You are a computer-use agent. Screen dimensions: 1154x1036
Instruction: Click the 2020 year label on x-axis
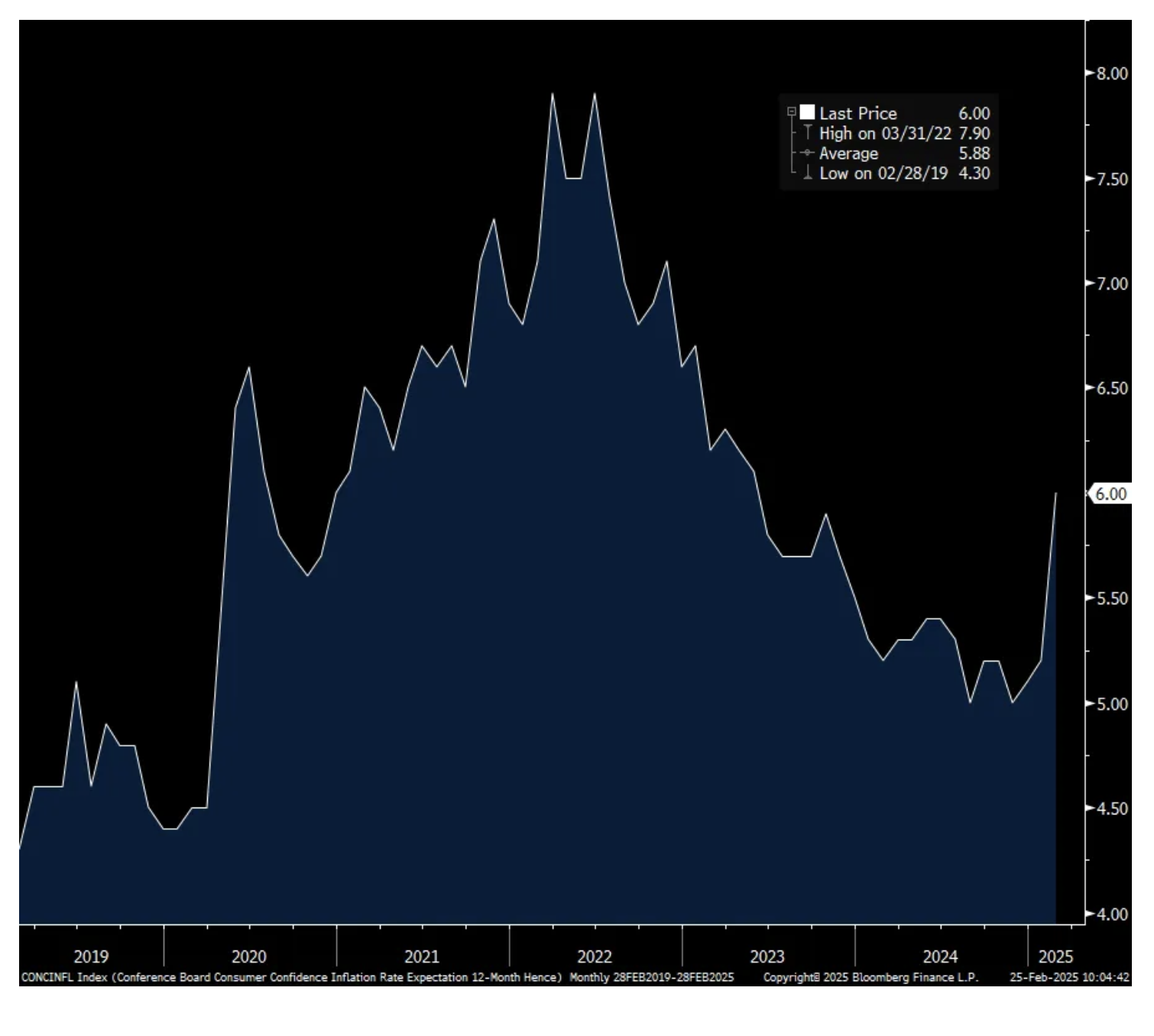pyautogui.click(x=248, y=956)
